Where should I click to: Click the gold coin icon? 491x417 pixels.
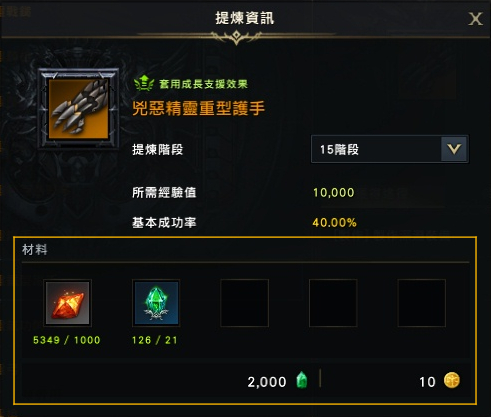pyautogui.click(x=452, y=380)
